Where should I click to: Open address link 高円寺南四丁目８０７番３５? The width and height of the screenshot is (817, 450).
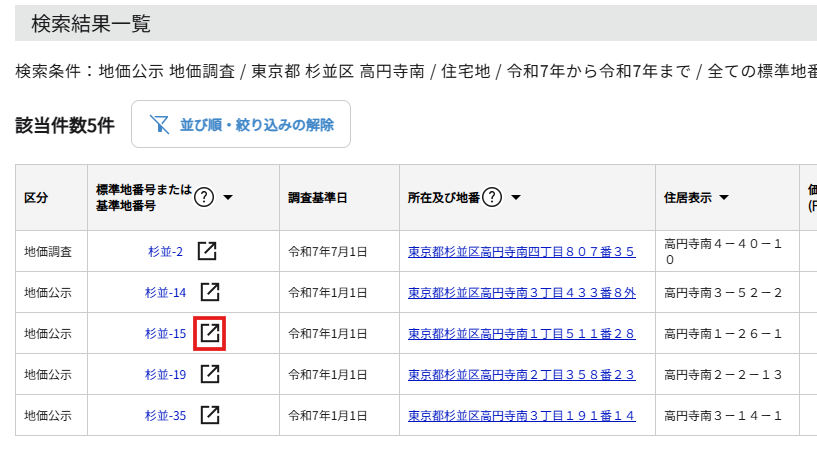pyautogui.click(x=521, y=252)
